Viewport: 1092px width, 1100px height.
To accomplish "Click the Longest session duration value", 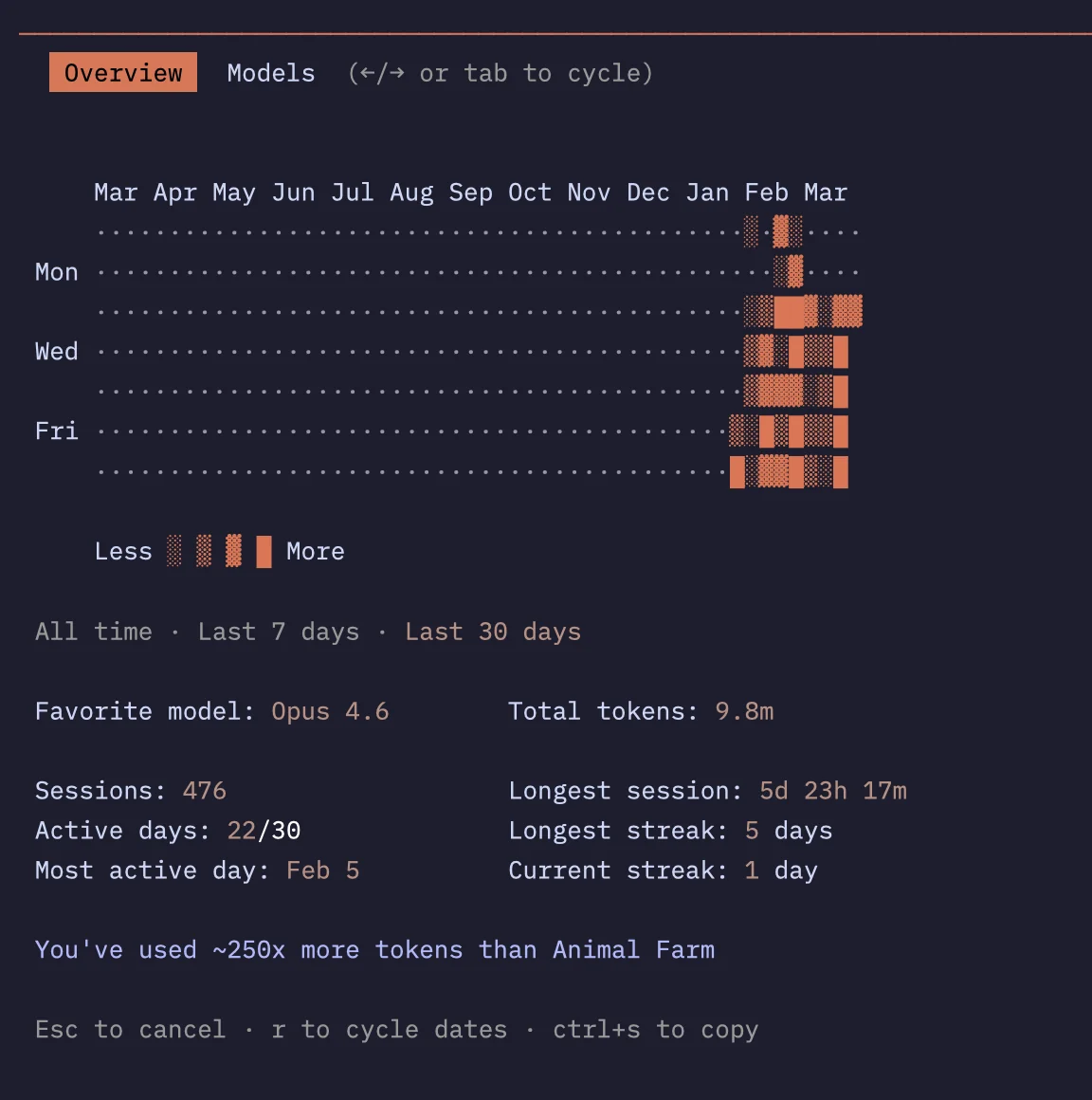I will click(x=832, y=791).
